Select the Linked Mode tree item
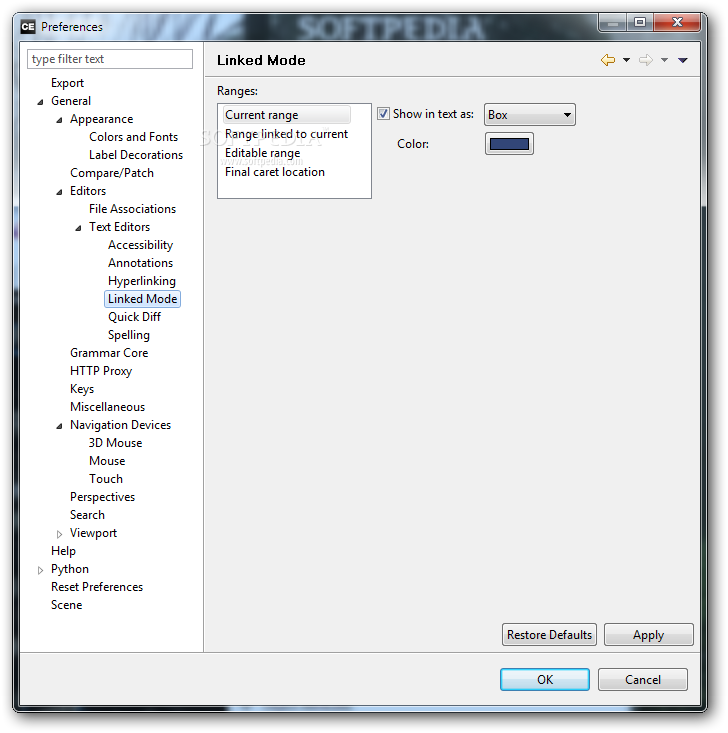This screenshot has height=733, width=728. (142, 299)
